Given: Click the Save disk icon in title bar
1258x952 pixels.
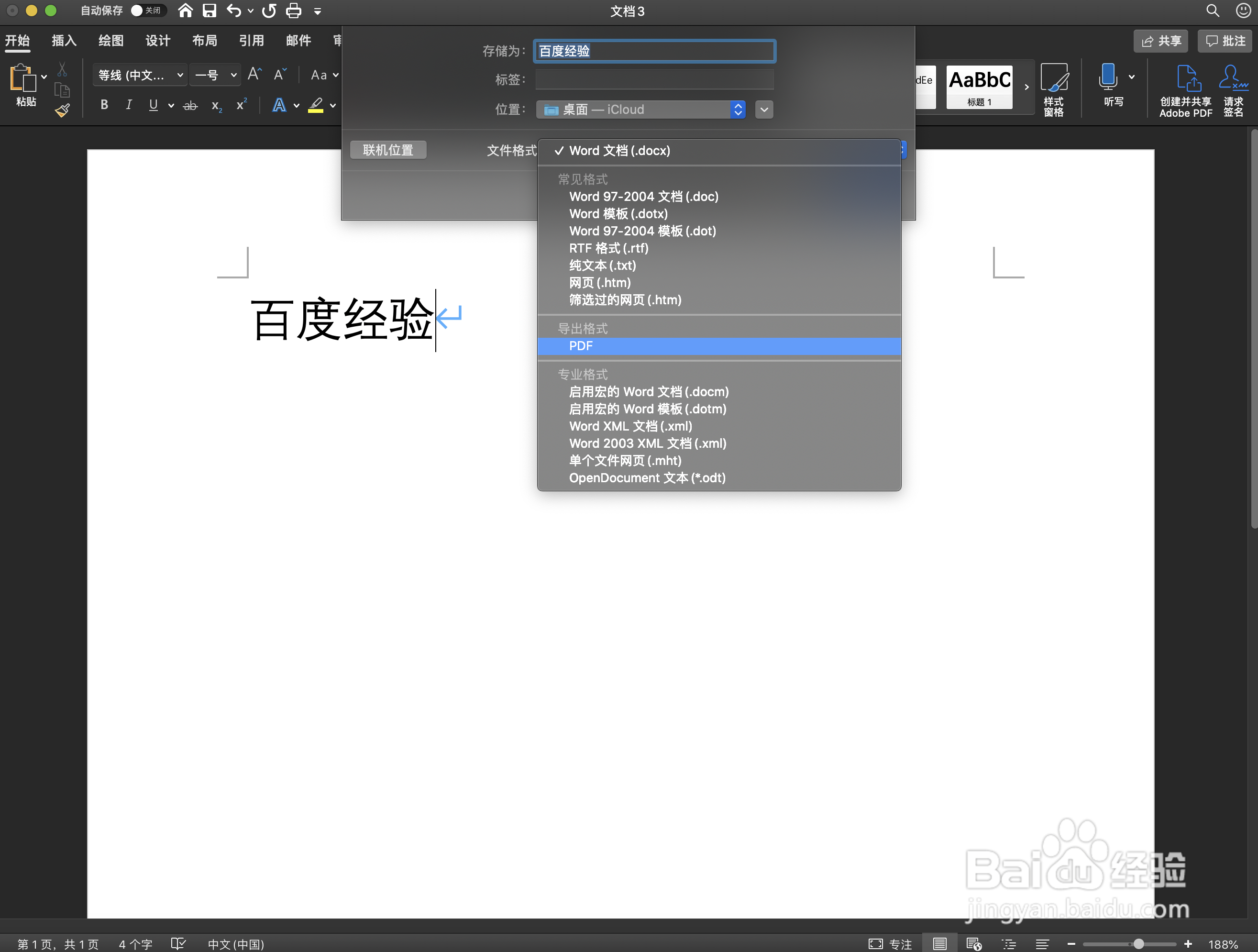Looking at the screenshot, I should click(x=210, y=11).
